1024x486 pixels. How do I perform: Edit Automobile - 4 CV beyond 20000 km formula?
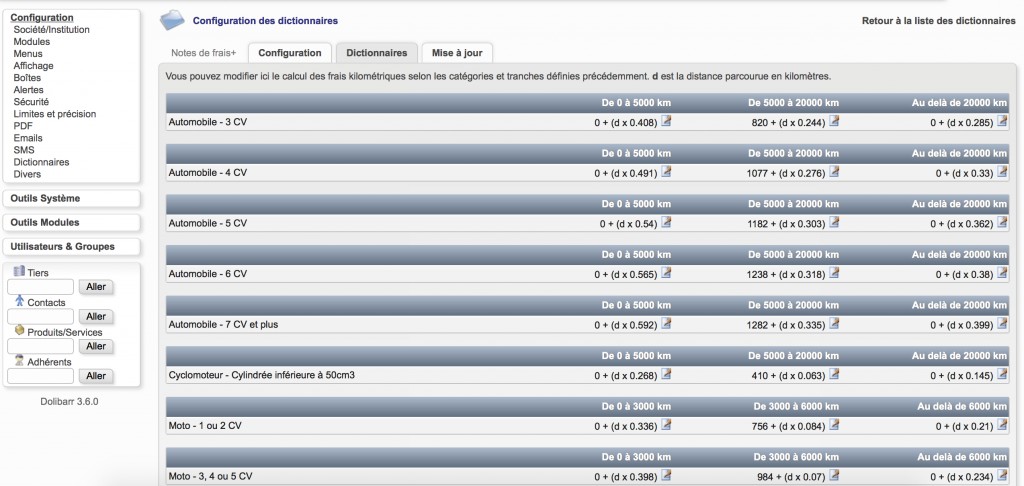click(x=1002, y=172)
